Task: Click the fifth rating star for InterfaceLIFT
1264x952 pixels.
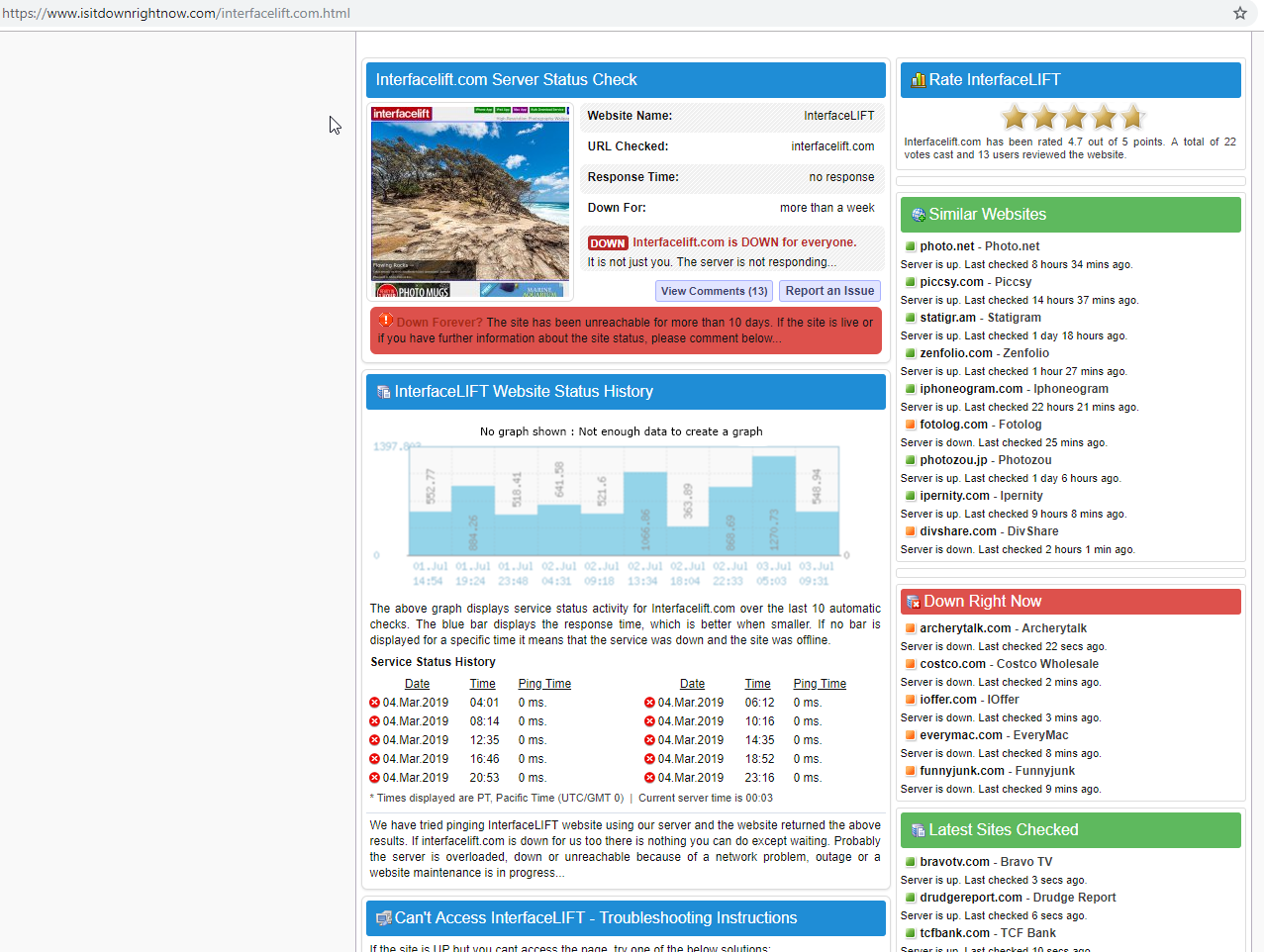Action: [1132, 117]
